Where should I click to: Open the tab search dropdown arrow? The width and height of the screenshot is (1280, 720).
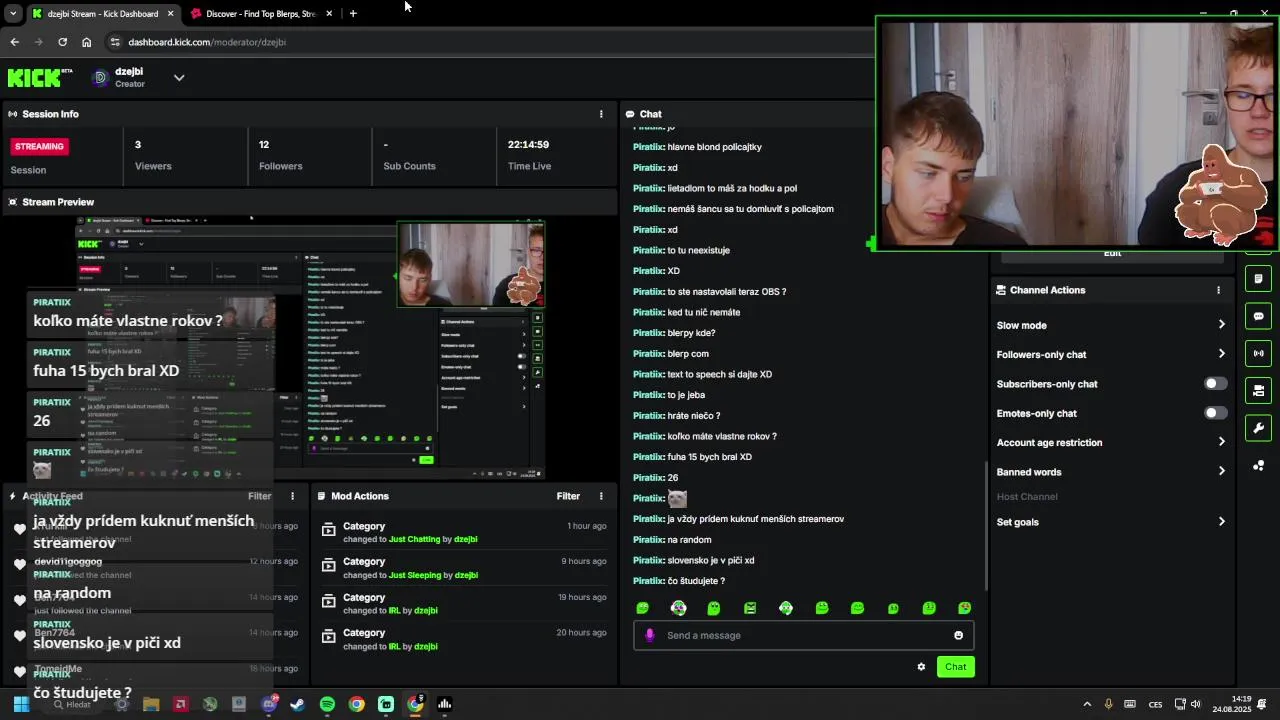point(13,13)
